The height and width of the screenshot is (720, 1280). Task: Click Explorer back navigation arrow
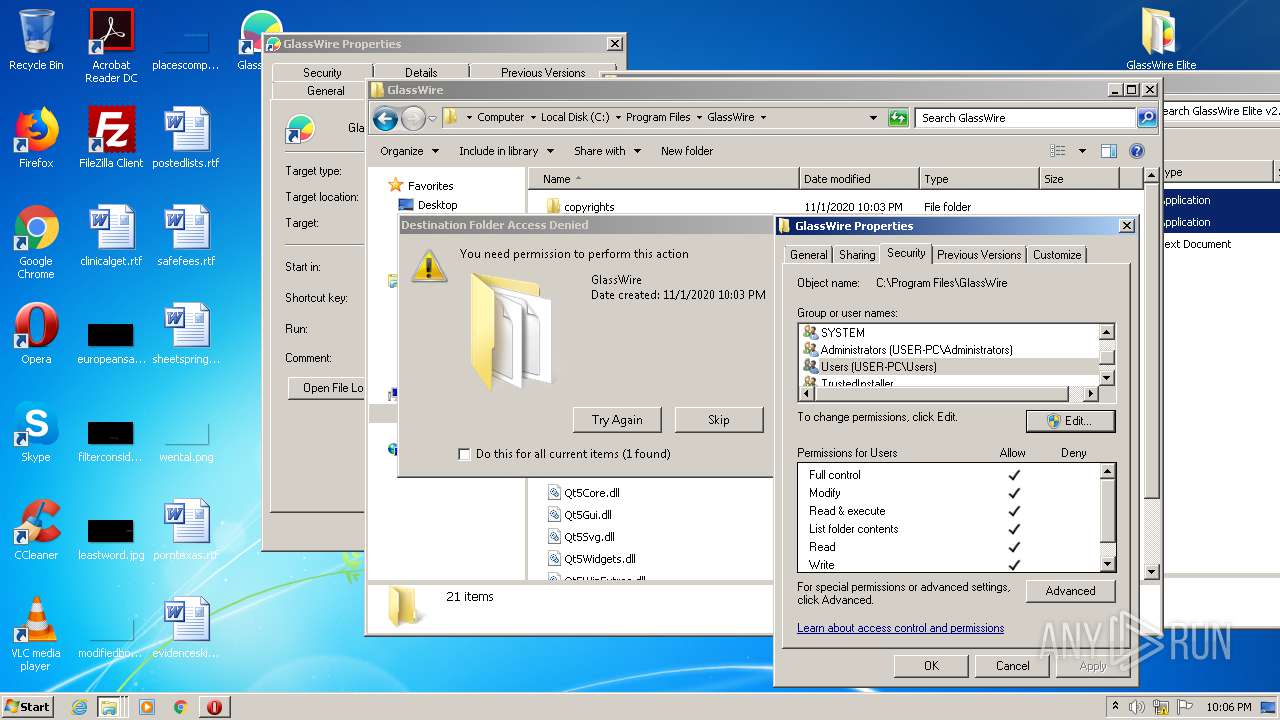pos(385,119)
